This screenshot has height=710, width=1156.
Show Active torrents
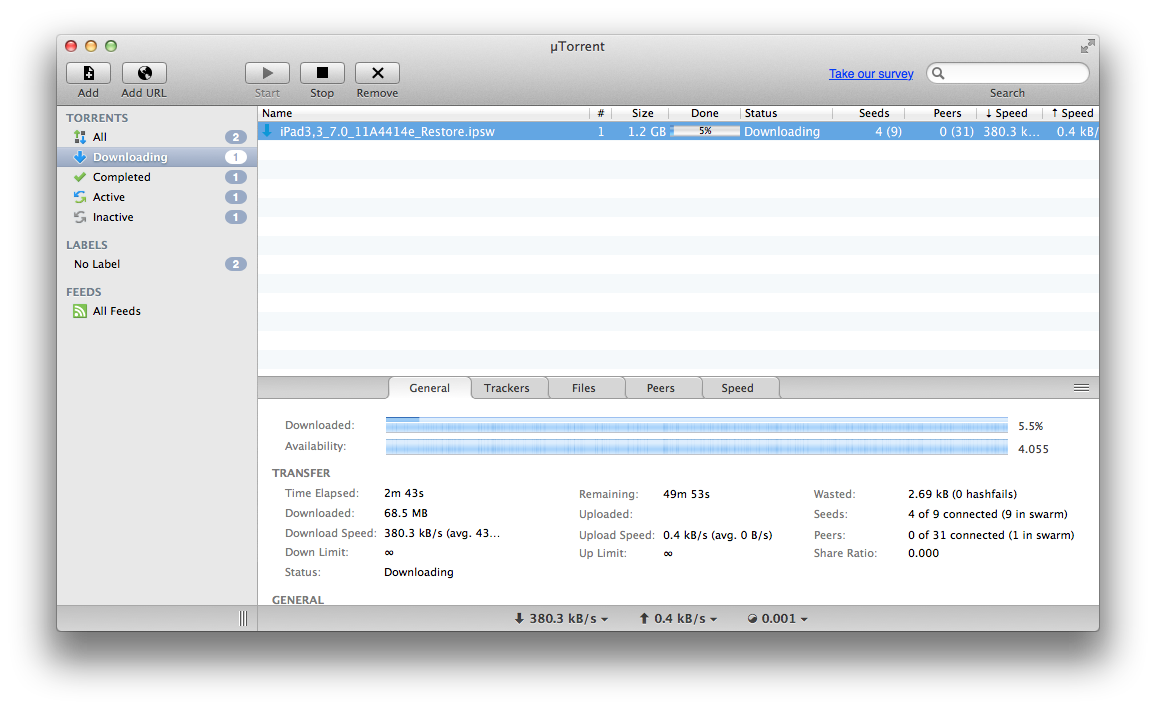tap(157, 197)
